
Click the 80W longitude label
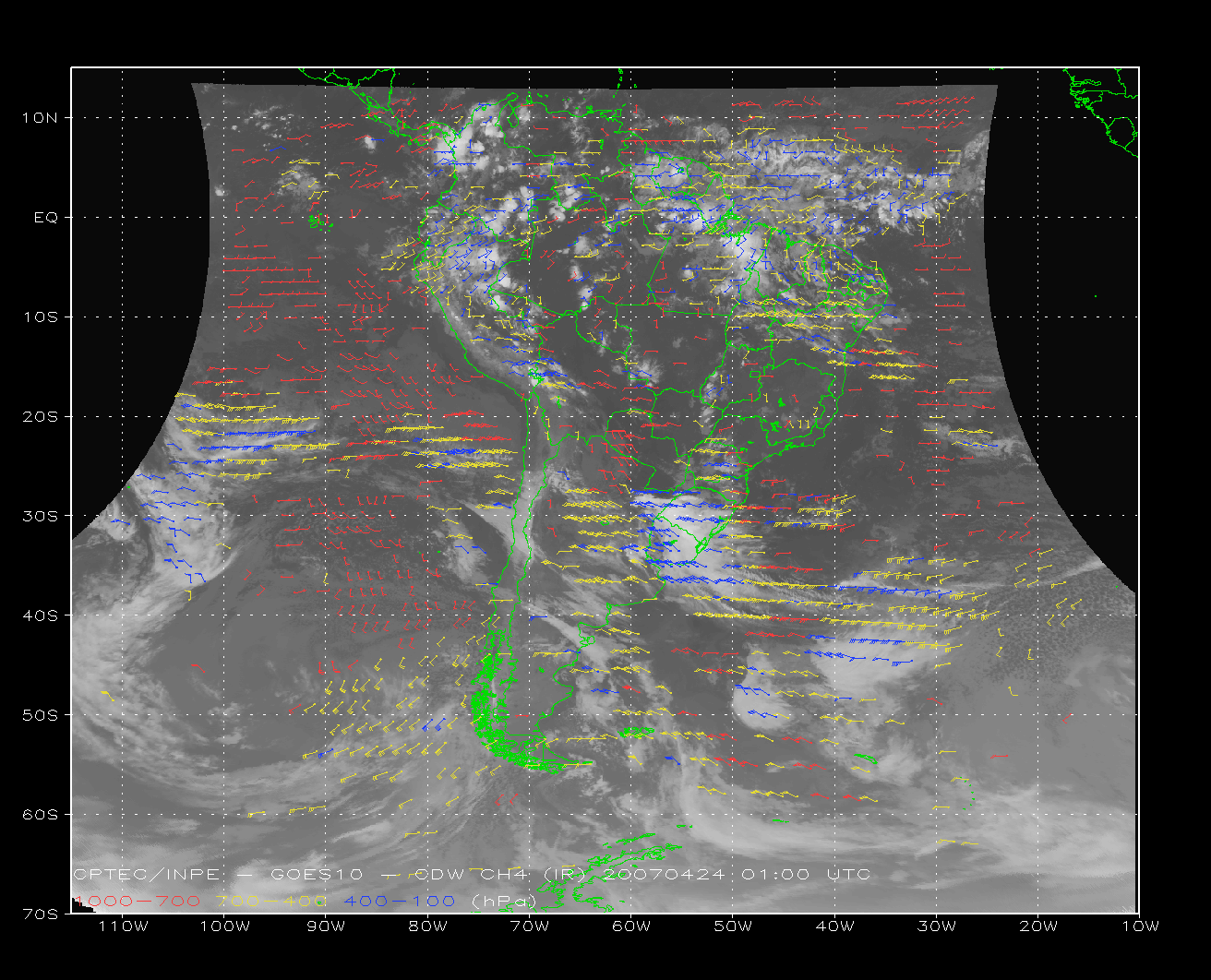427,926
